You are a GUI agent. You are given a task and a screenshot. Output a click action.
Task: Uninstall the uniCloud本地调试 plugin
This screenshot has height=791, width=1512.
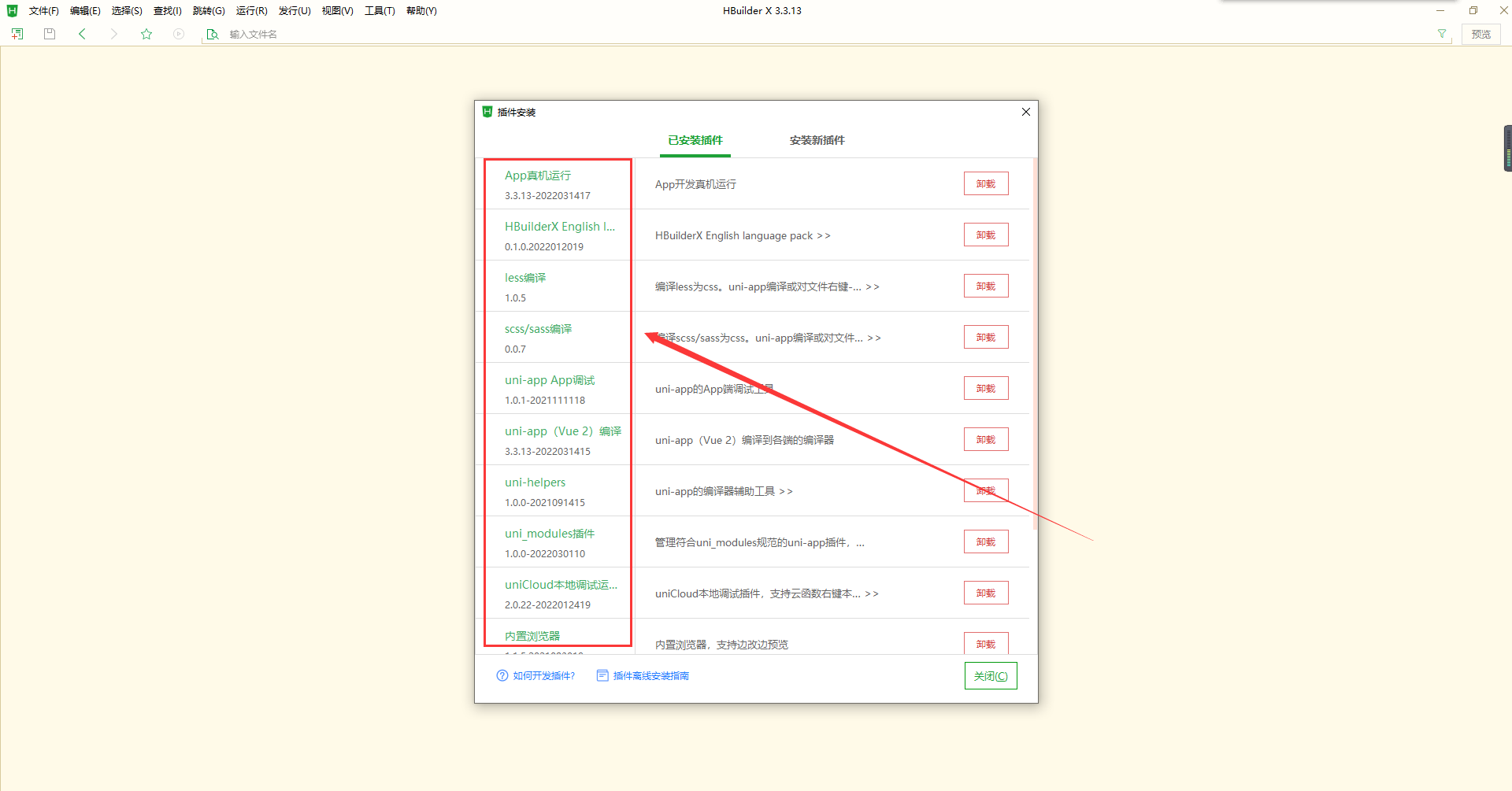point(986,593)
